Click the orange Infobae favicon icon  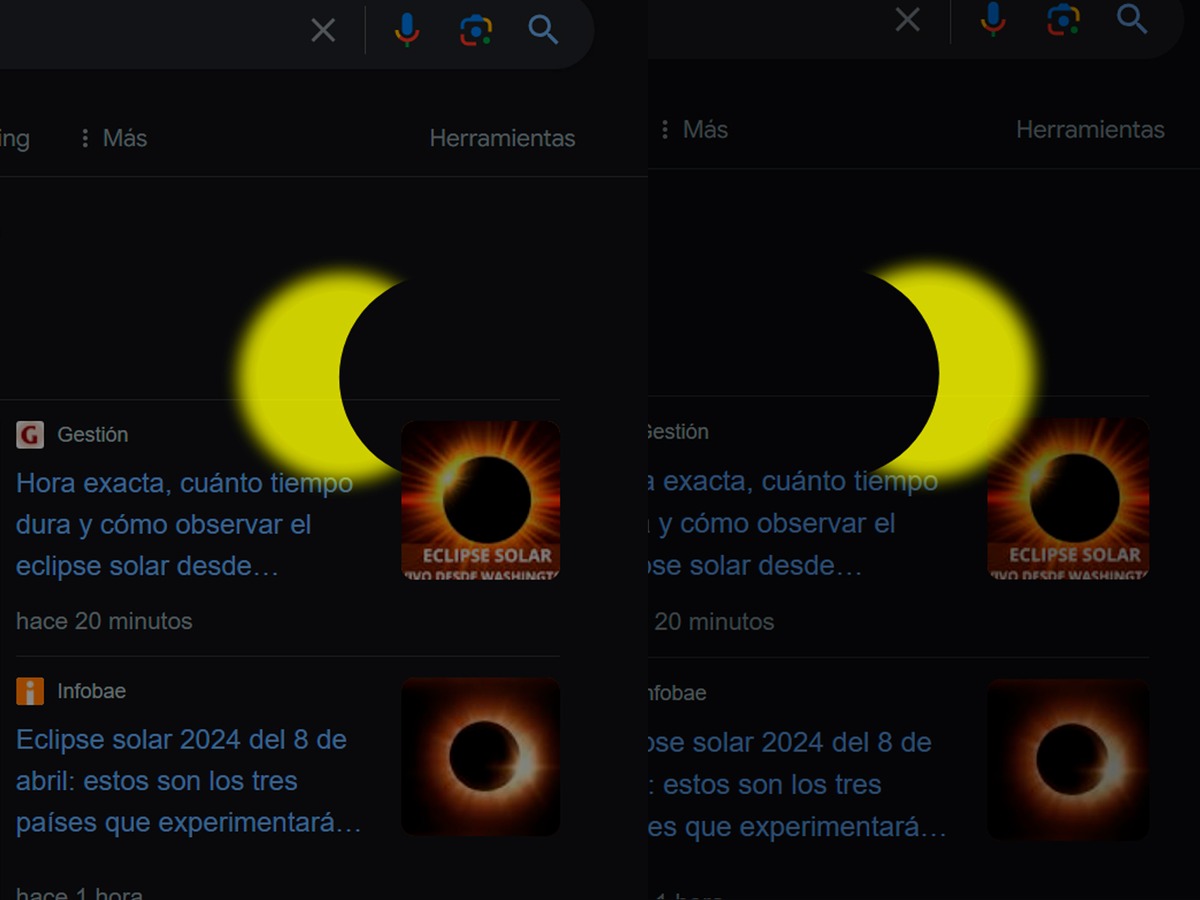point(30,691)
